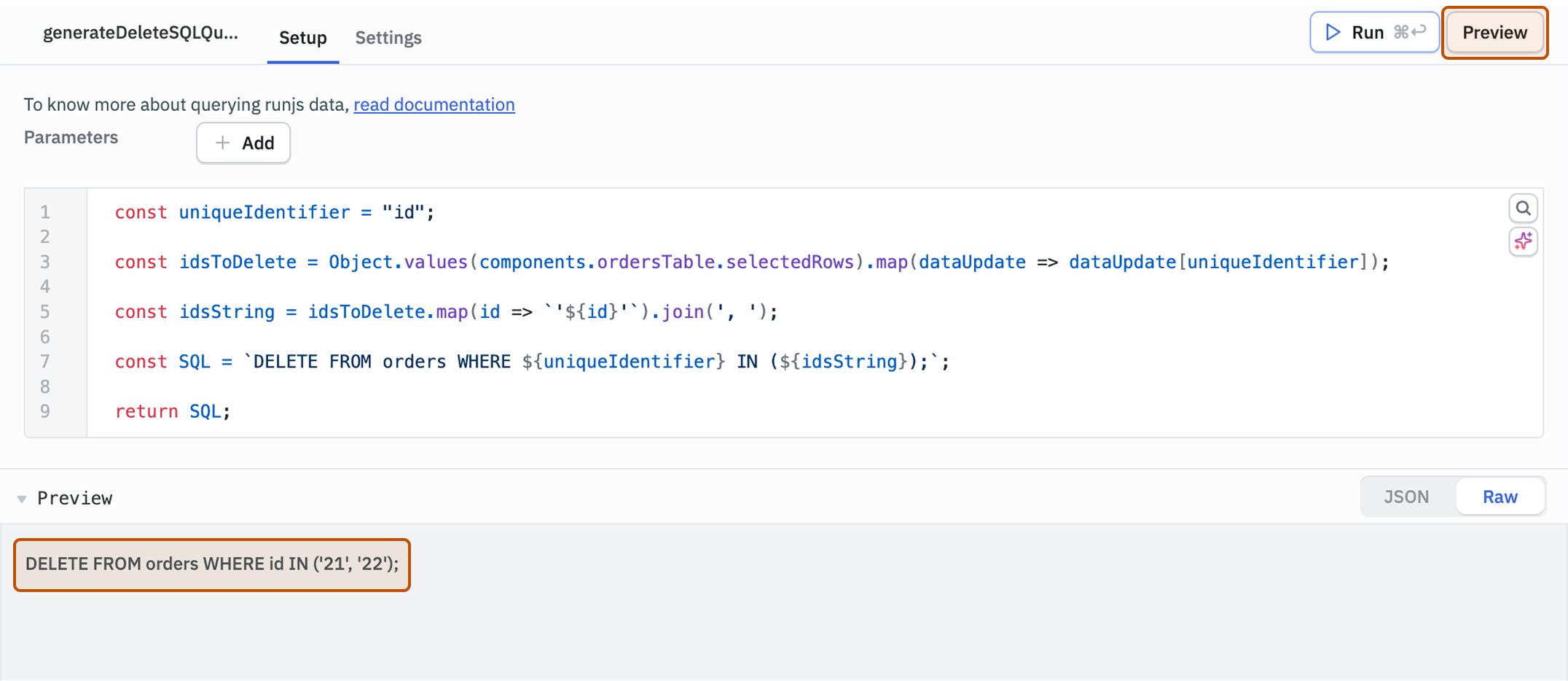Place cursor on the return SQL statement
The height and width of the screenshot is (681, 1568).
coord(172,411)
